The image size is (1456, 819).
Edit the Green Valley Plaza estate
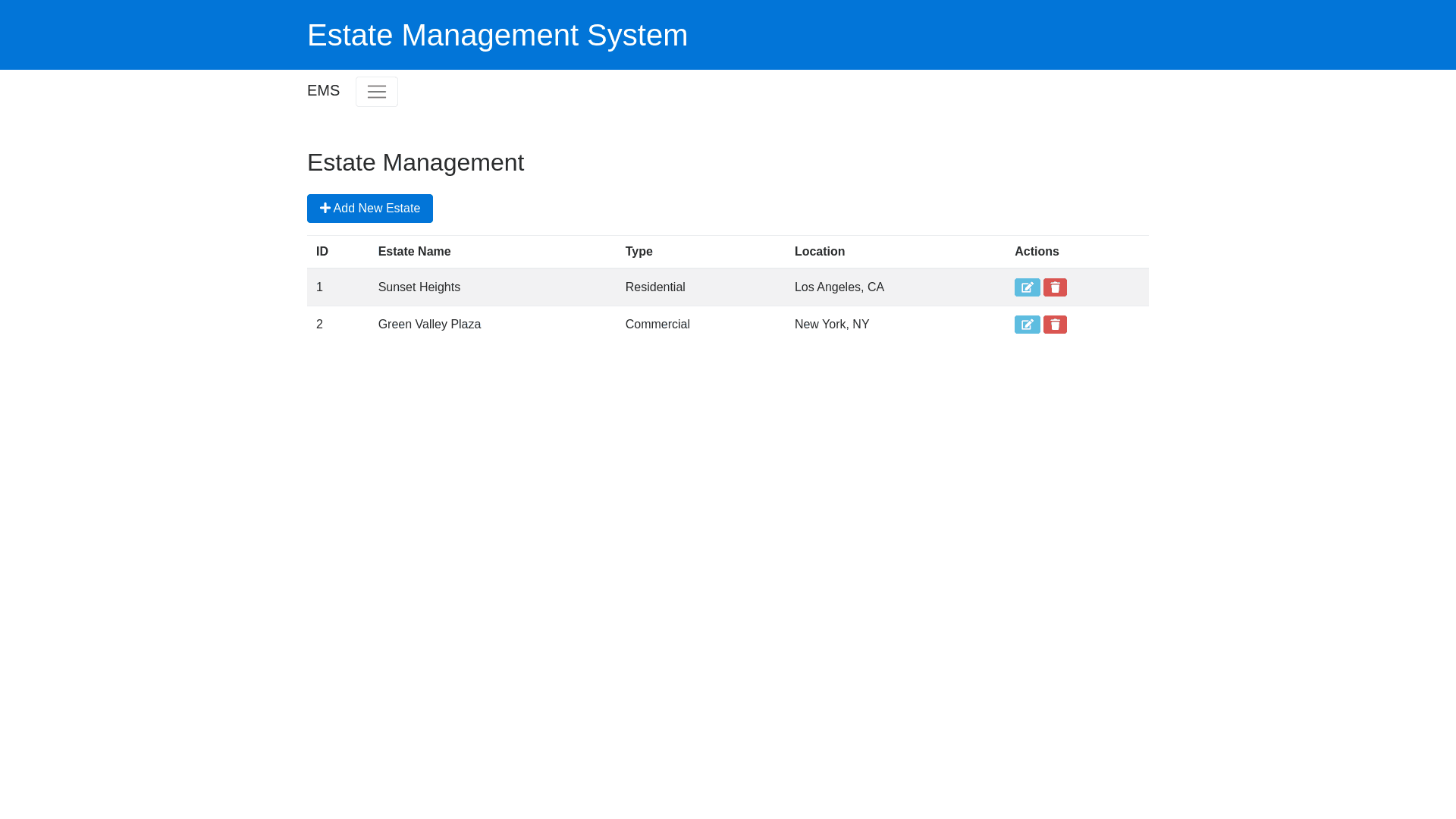[1027, 325]
